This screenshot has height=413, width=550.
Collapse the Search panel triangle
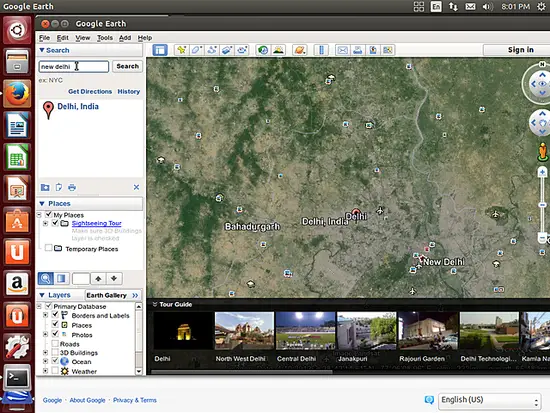click(x=42, y=50)
